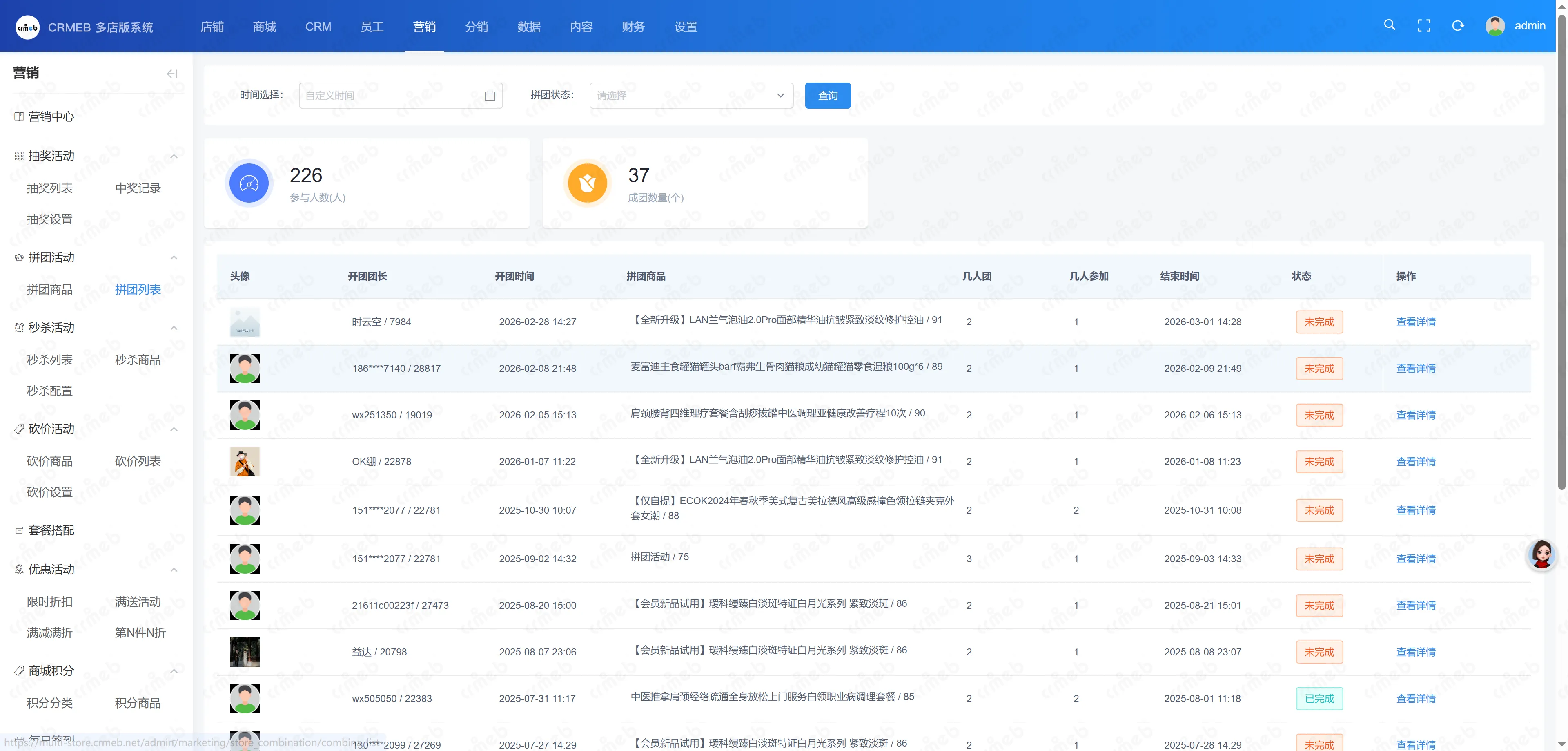Collapse the 优惠活动 menu chevron
The width and height of the screenshot is (1568, 751).
(174, 570)
